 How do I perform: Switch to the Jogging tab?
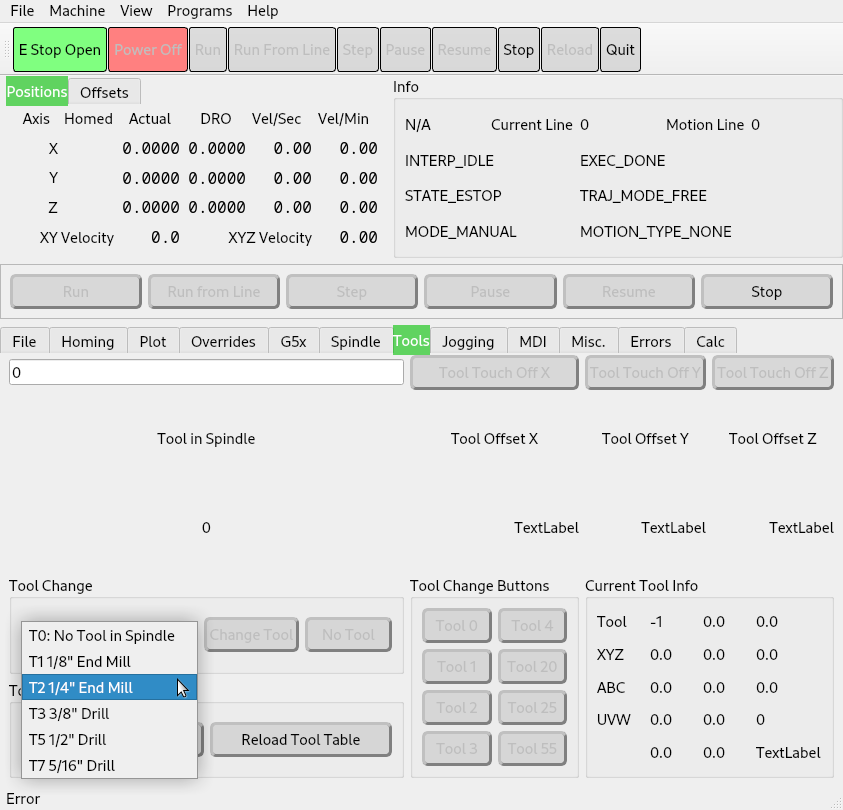click(x=468, y=341)
